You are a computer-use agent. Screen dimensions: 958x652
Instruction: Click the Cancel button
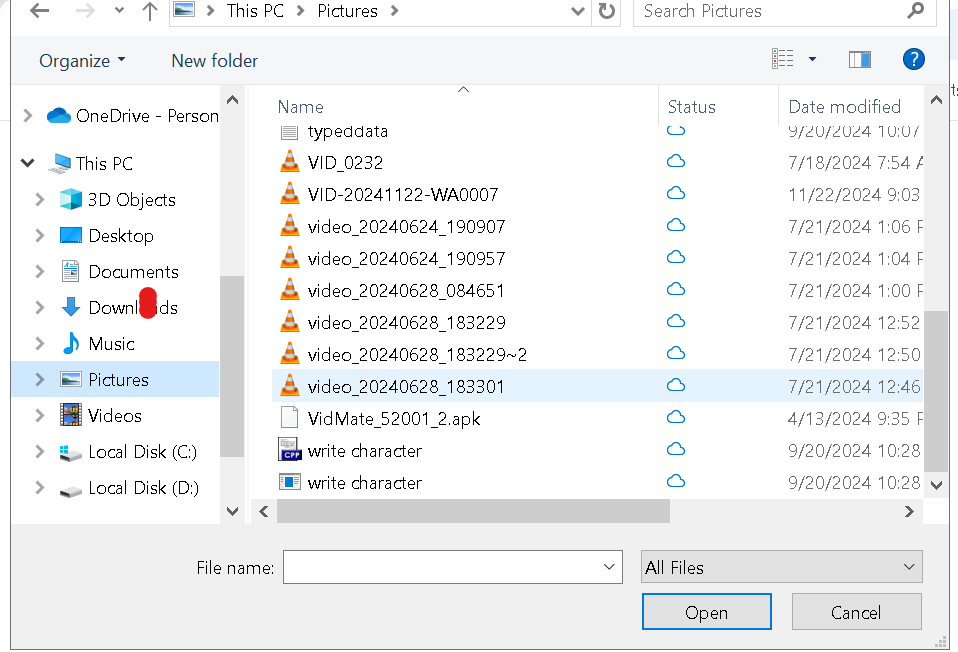[856, 612]
